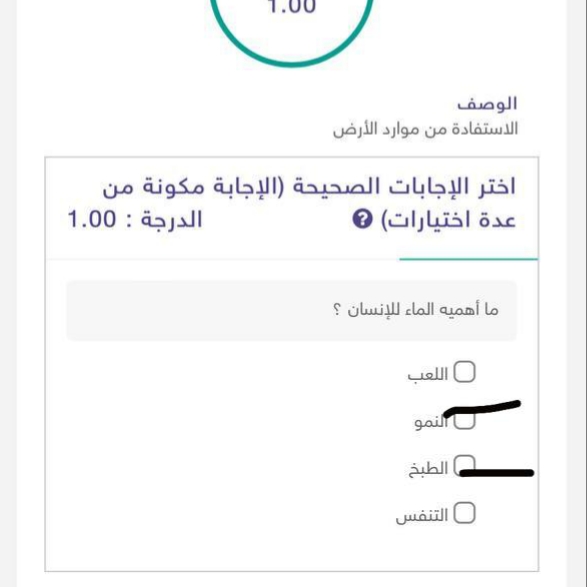Enable the التنفس checkbox
The height and width of the screenshot is (587, 587).
tap(464, 513)
